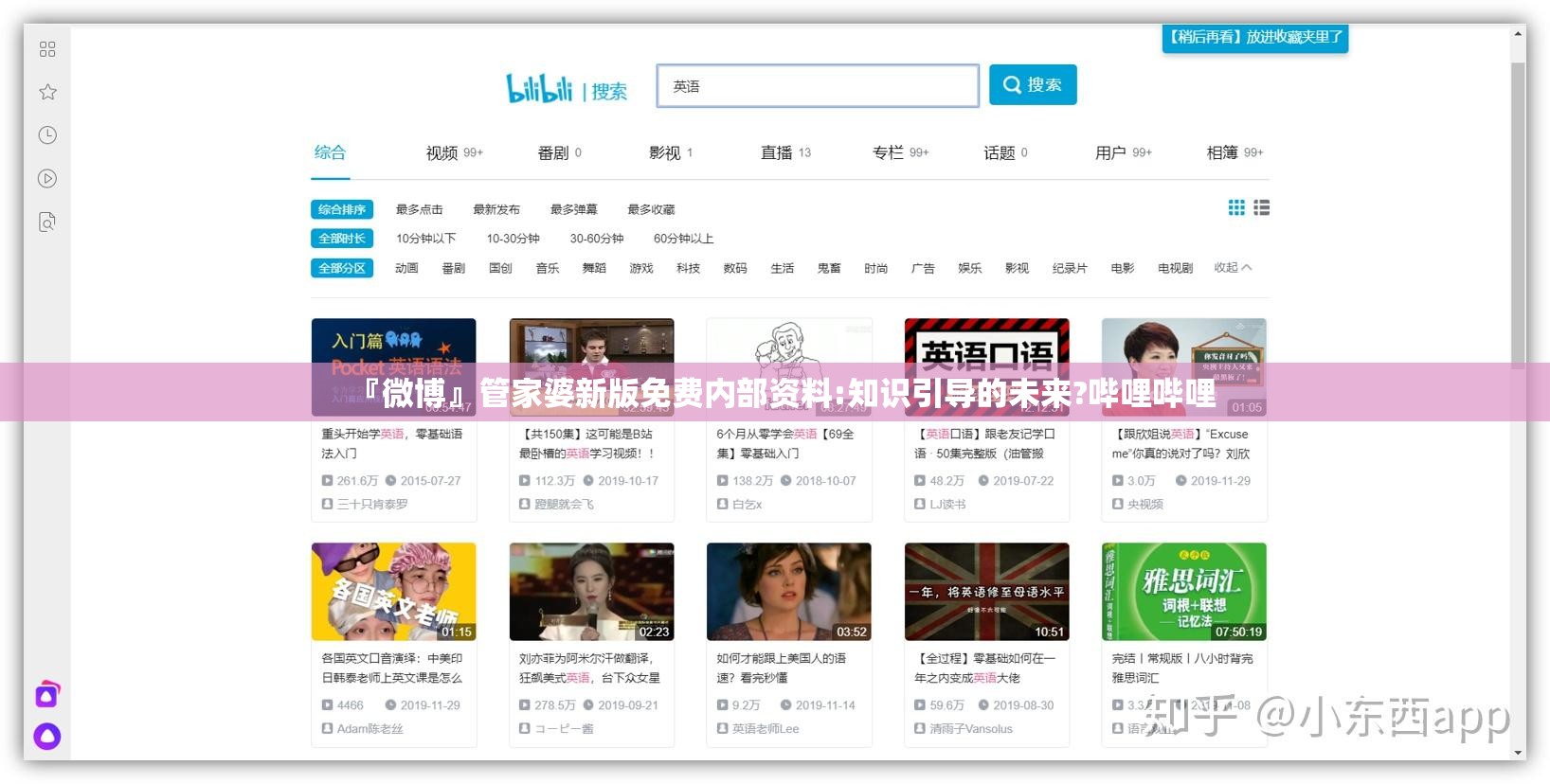
Task: Switch to the 视频 tab
Action: 455,152
